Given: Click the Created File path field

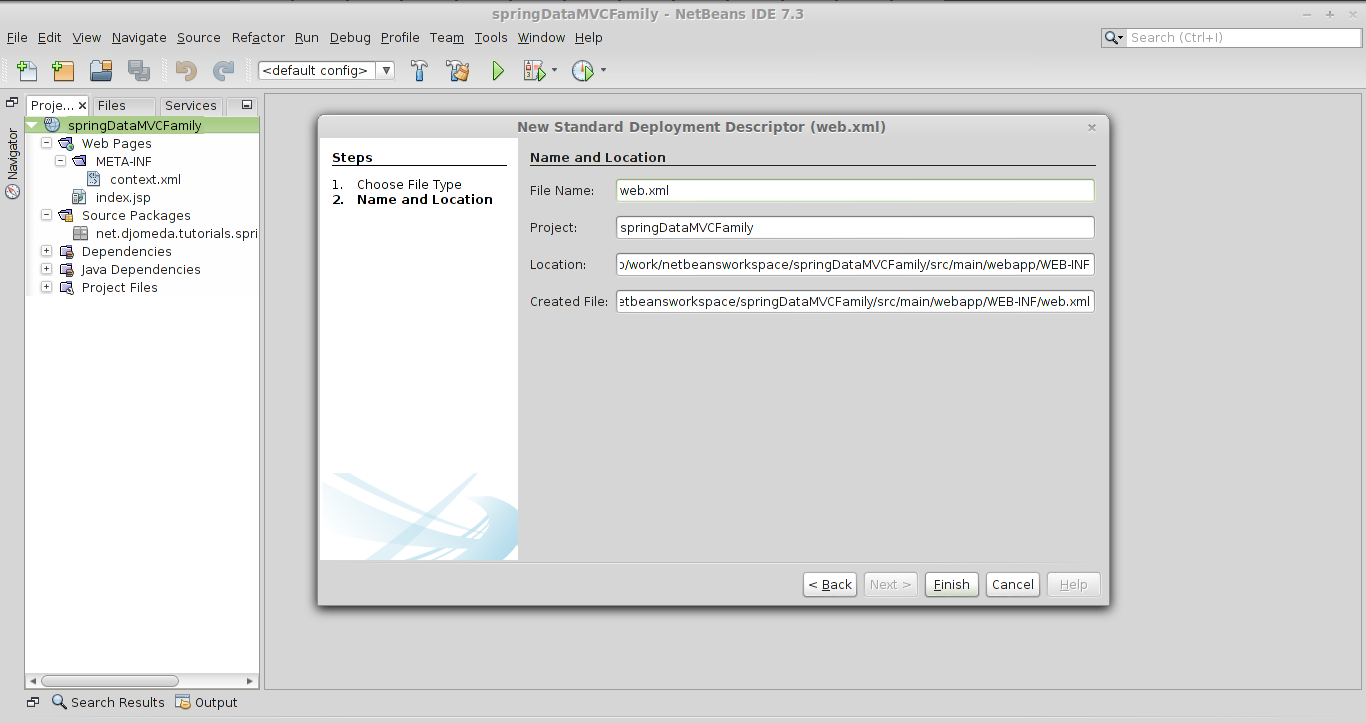Looking at the screenshot, I should (x=855, y=301).
